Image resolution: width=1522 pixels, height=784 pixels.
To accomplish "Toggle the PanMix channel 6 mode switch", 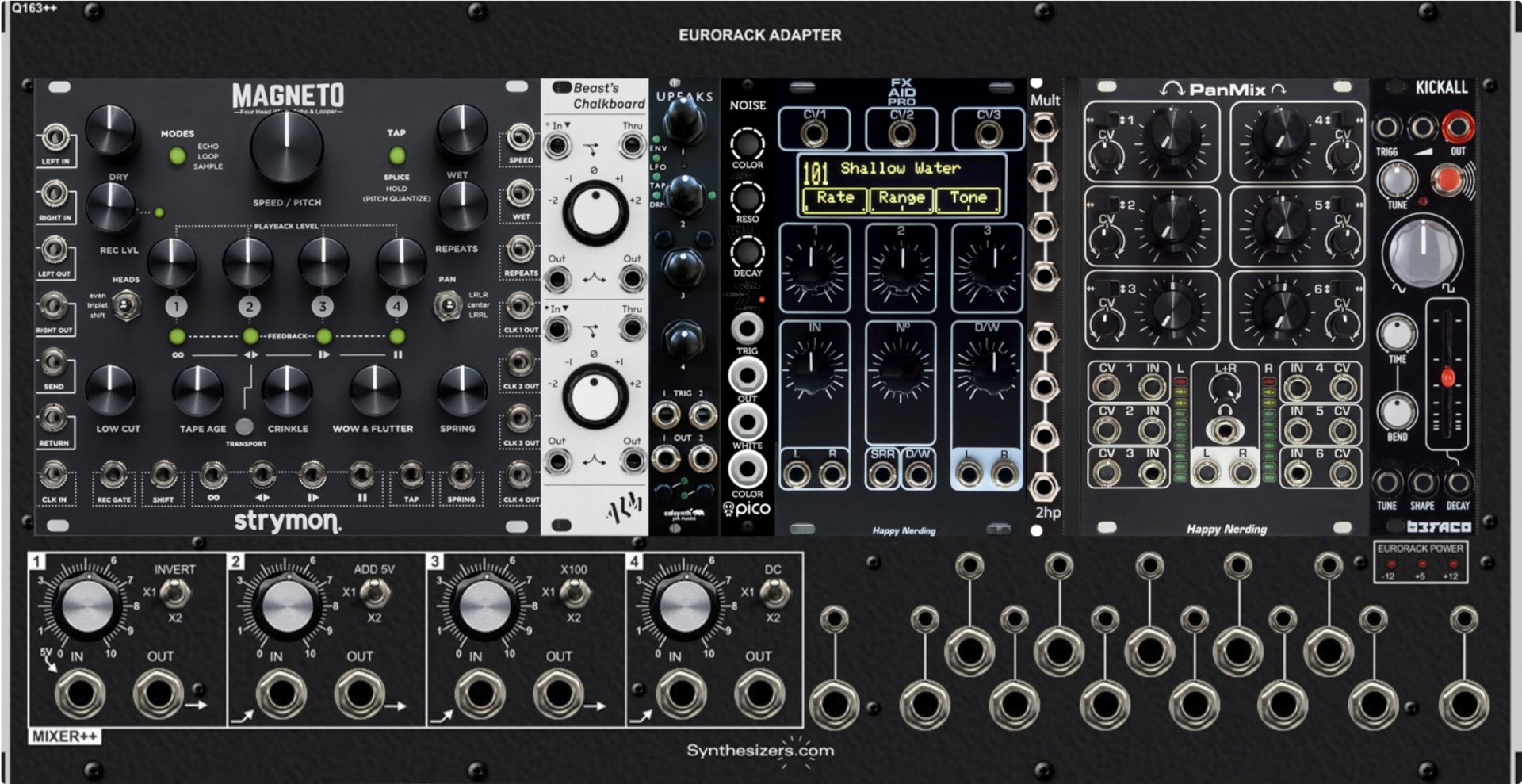I will pos(1341,289).
